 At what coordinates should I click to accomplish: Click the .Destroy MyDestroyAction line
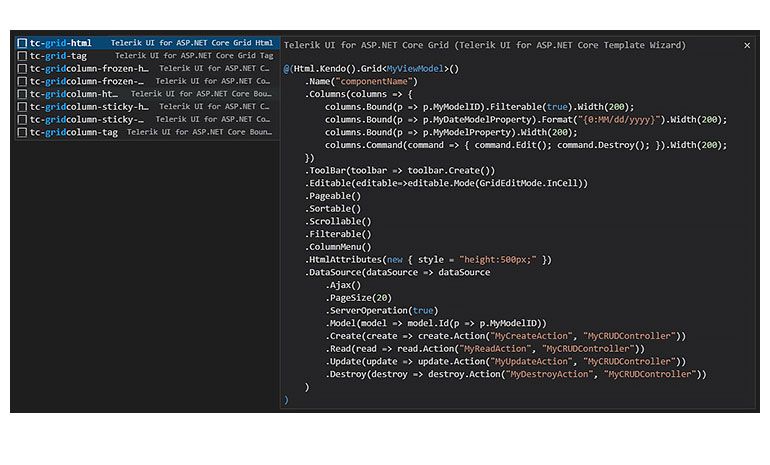coord(516,375)
